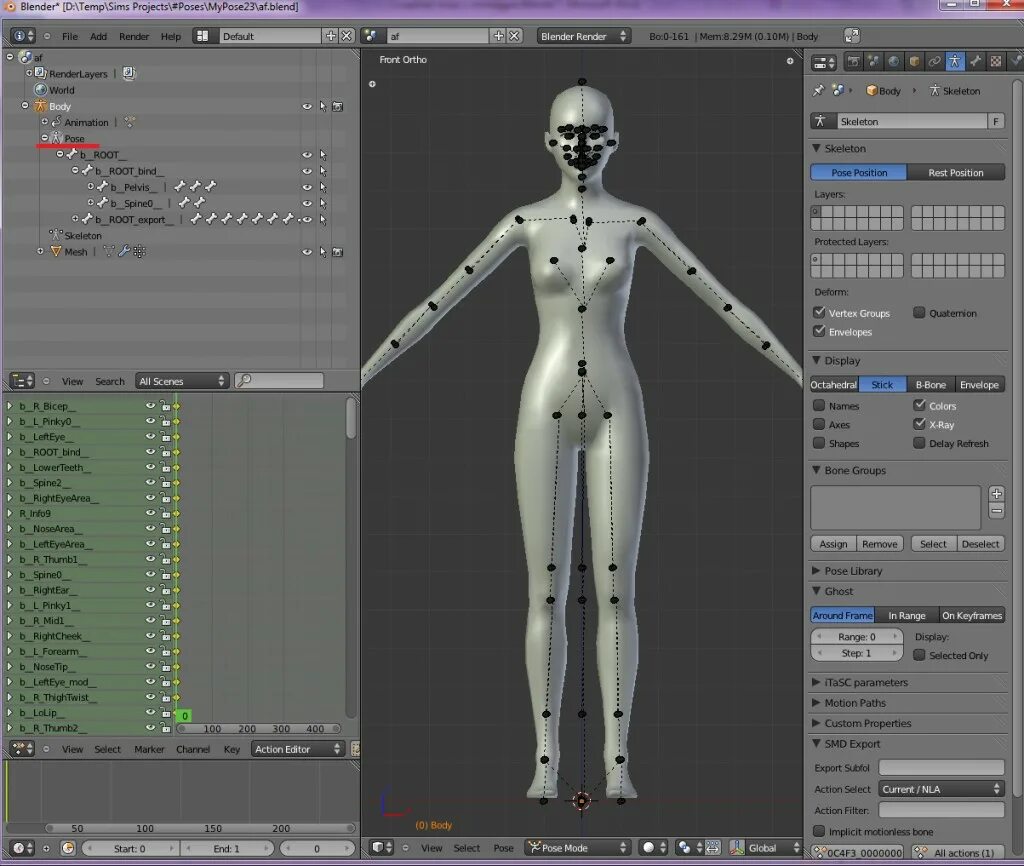
Task: Switch skeleton to Rest Position
Action: tap(956, 172)
